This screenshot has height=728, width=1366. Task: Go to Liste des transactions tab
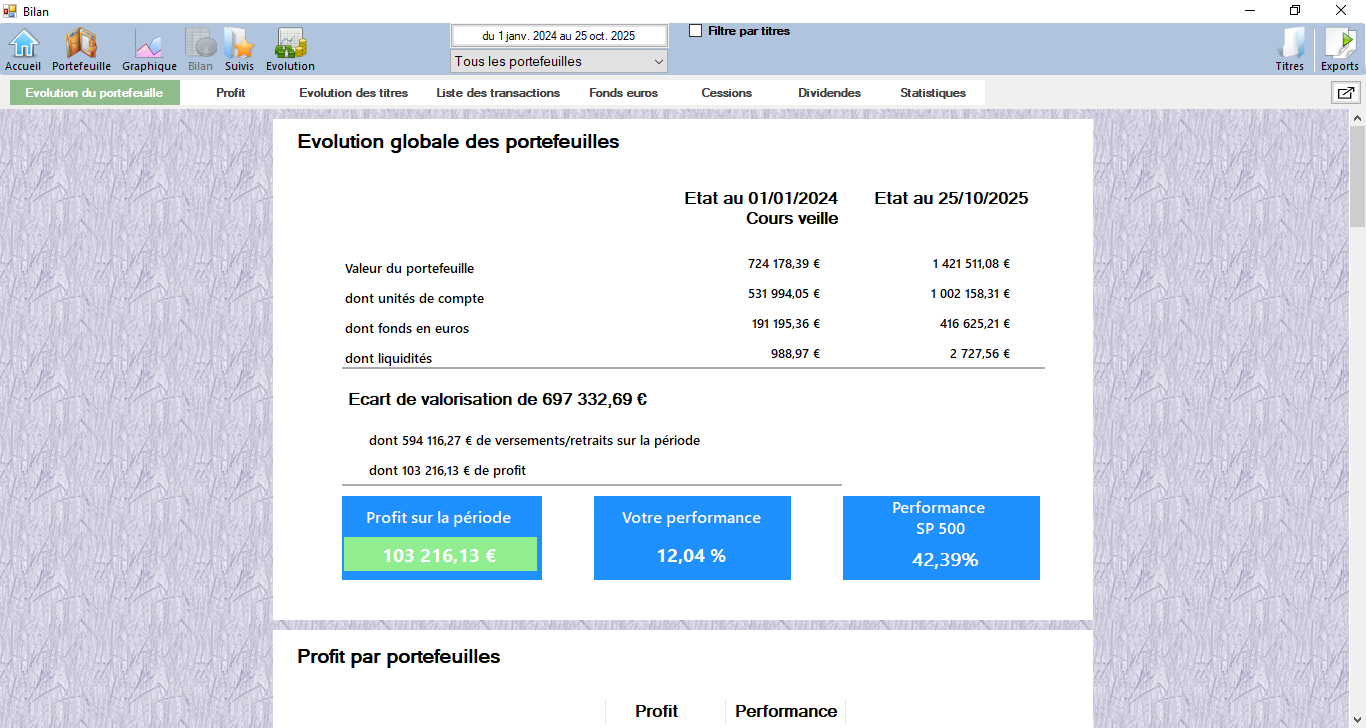498,93
